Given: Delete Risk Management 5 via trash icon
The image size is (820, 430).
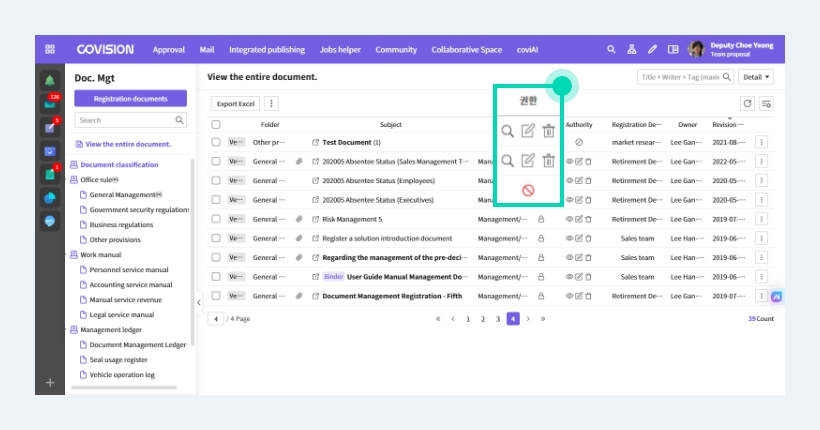Looking at the screenshot, I should (588, 219).
